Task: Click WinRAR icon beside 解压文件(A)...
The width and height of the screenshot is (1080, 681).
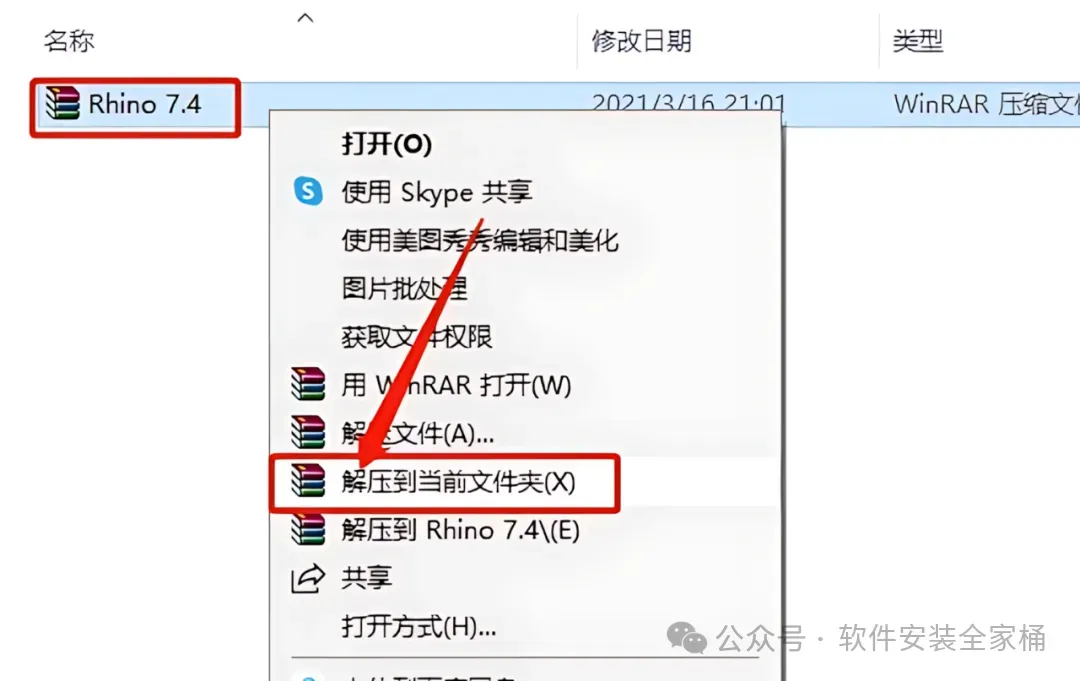Action: click(x=308, y=432)
